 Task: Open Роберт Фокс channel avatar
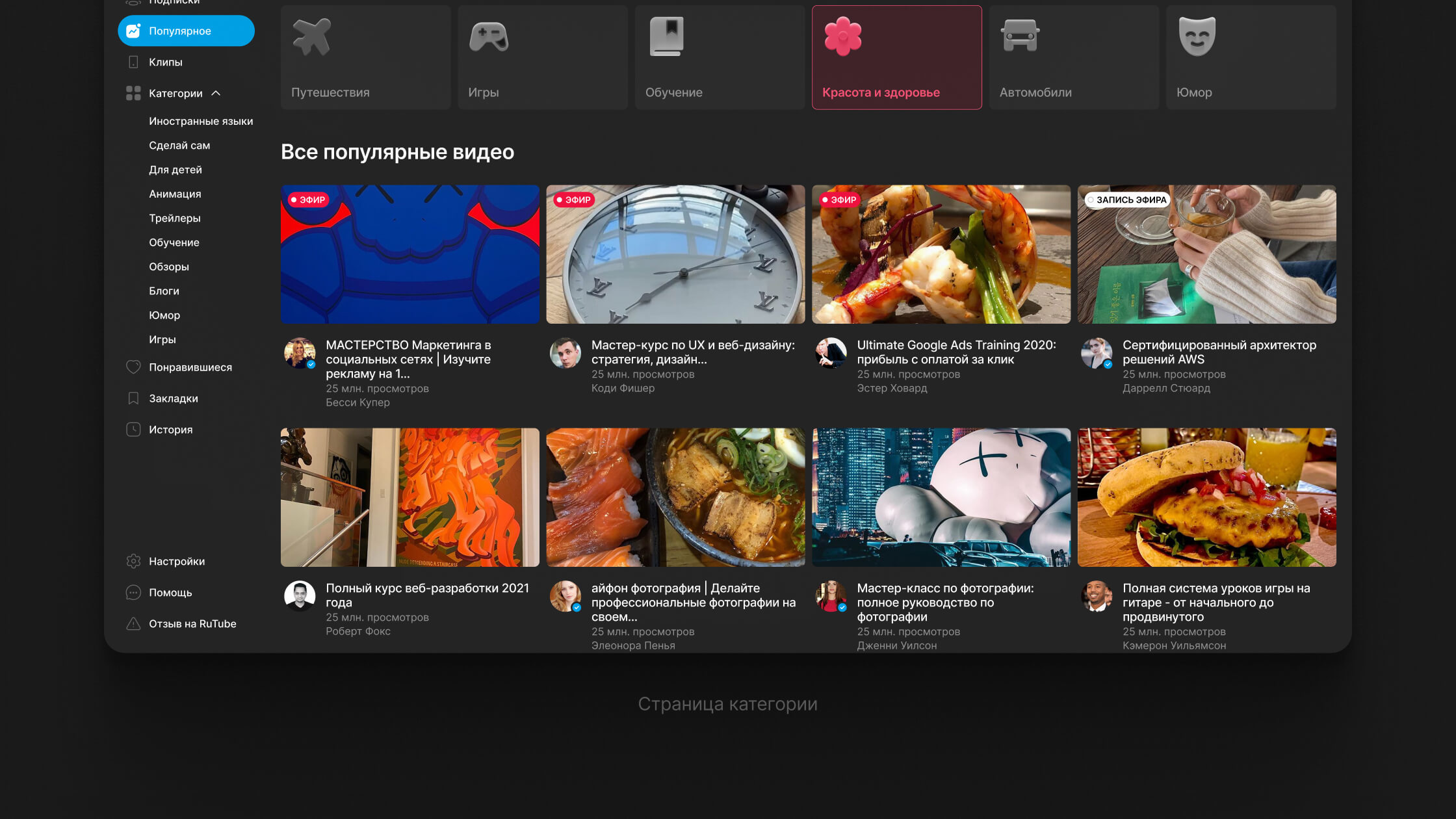(x=300, y=596)
